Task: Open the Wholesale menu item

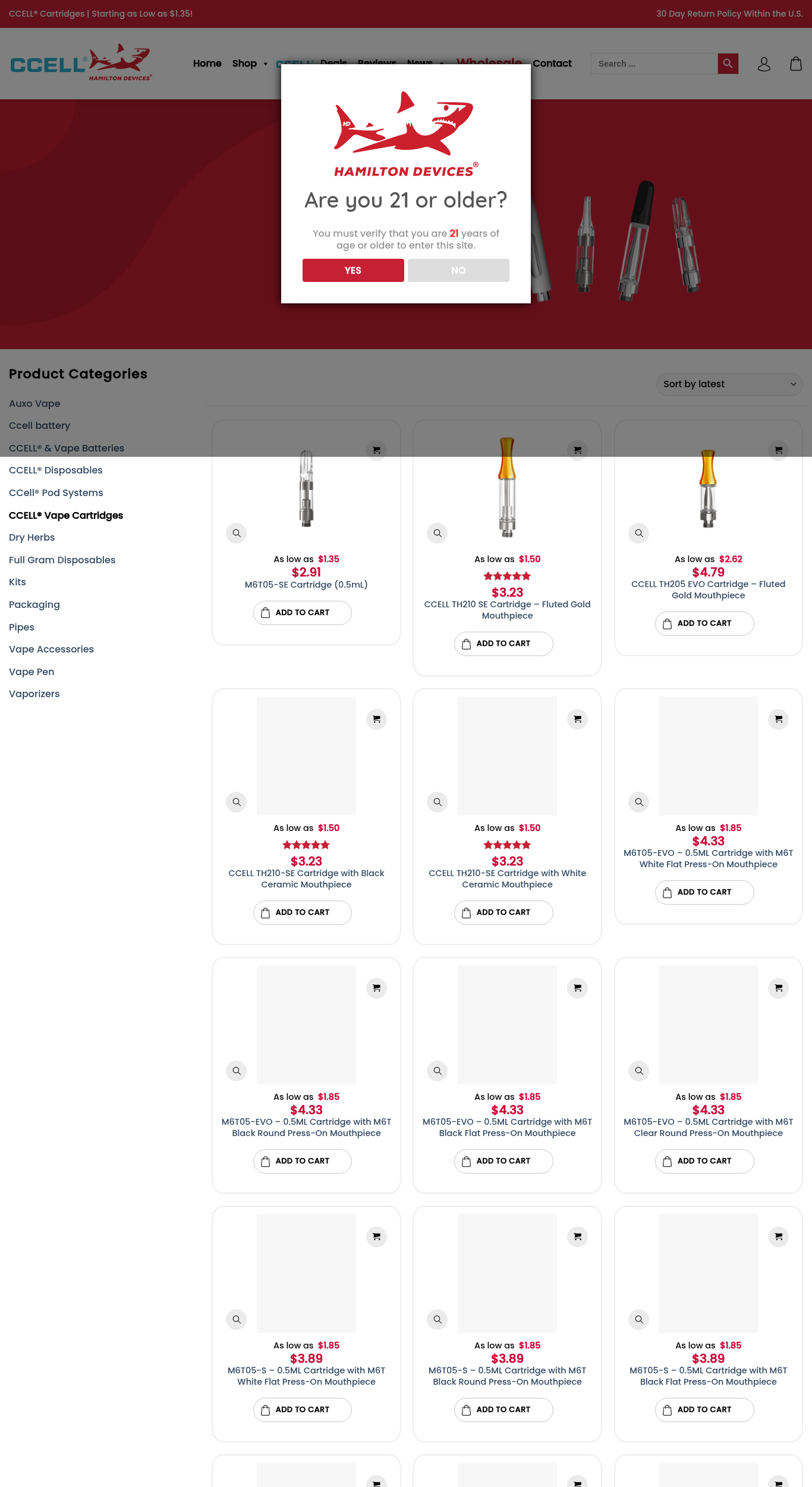Action: [x=489, y=62]
